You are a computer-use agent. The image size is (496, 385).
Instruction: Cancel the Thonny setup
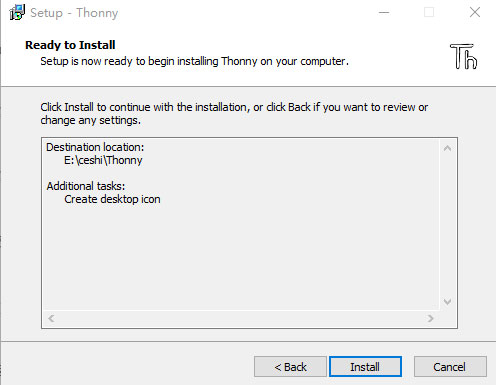pyautogui.click(x=450, y=367)
